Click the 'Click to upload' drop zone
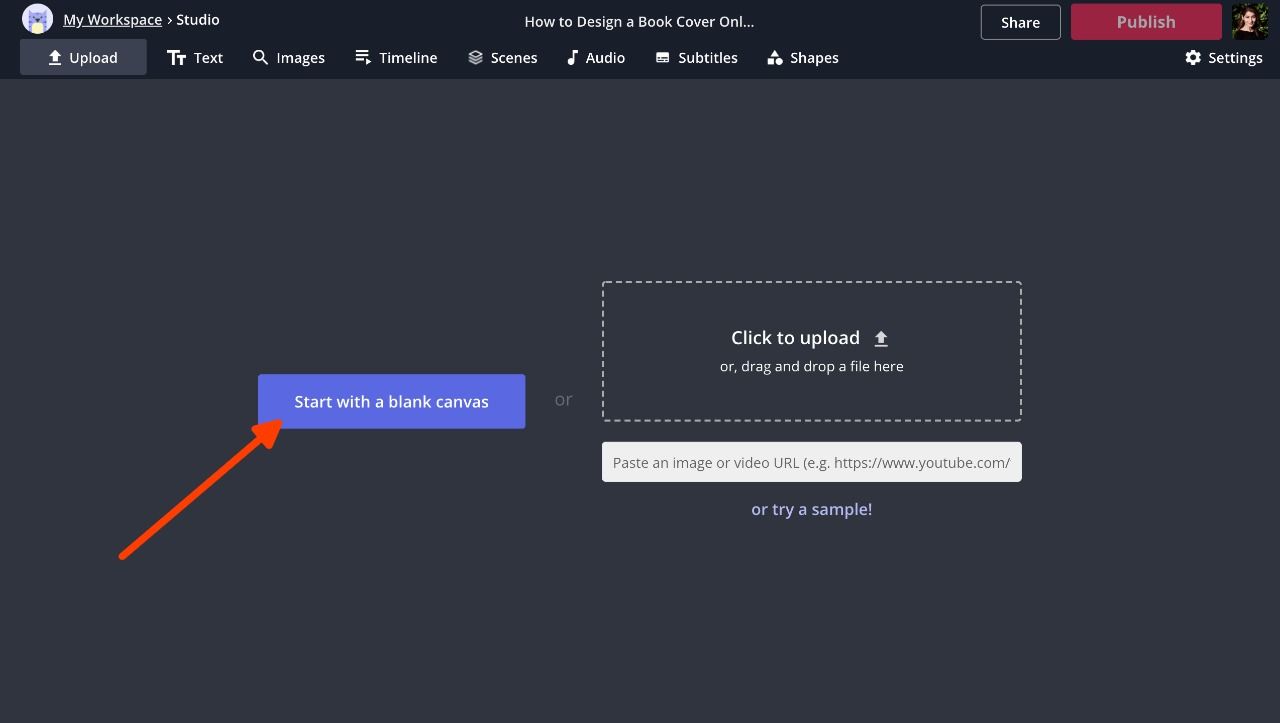 pos(811,351)
